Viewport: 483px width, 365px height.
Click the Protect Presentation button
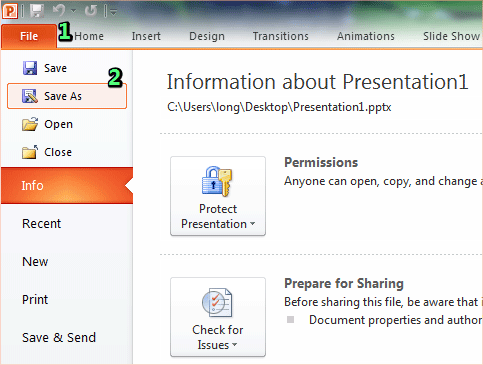(218, 196)
